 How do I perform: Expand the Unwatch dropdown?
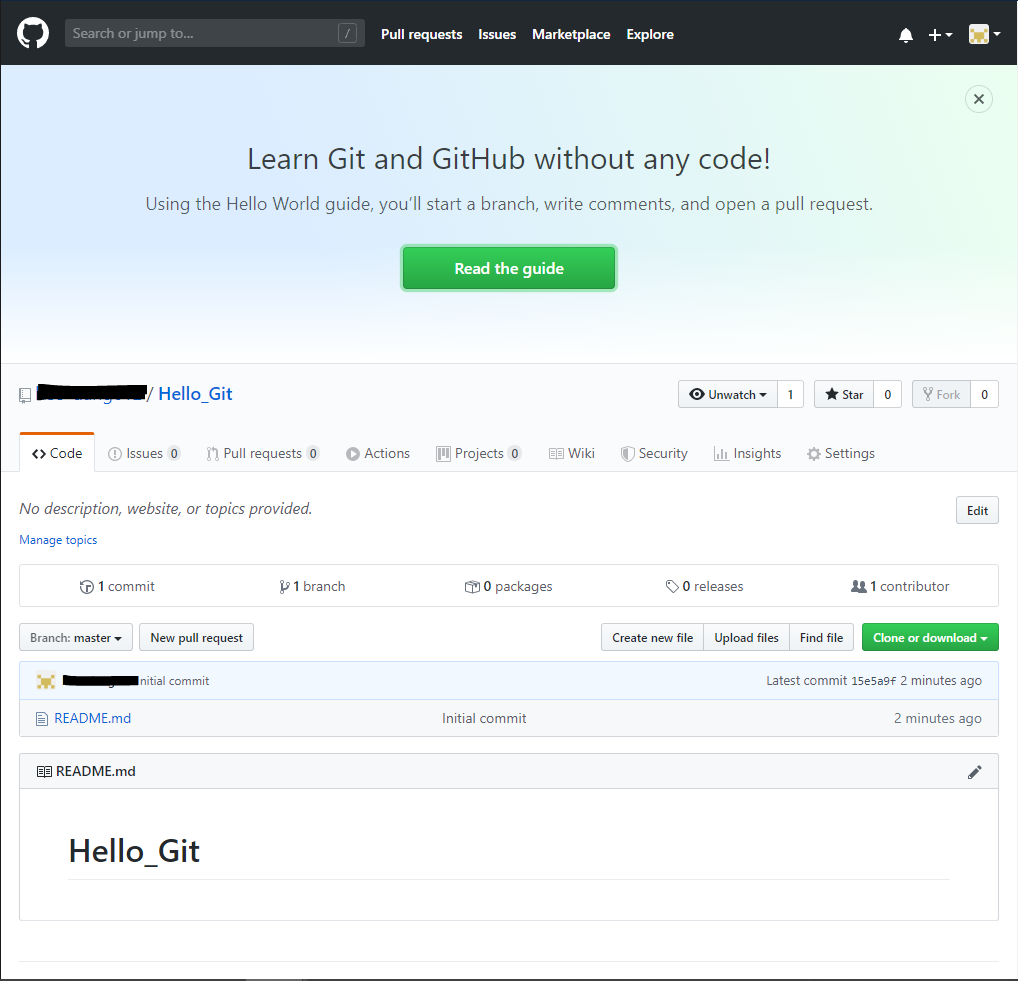(x=728, y=394)
